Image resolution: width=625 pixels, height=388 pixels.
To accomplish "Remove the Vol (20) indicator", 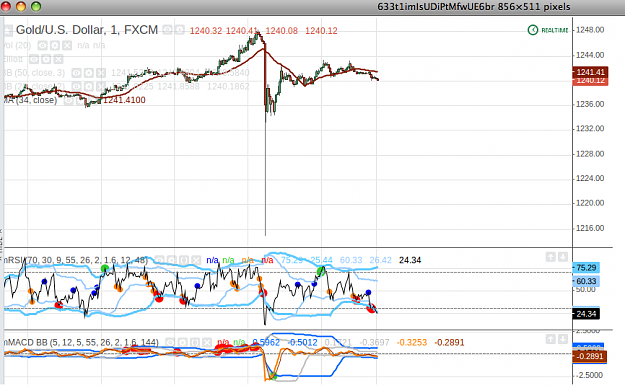I will [x=67, y=45].
